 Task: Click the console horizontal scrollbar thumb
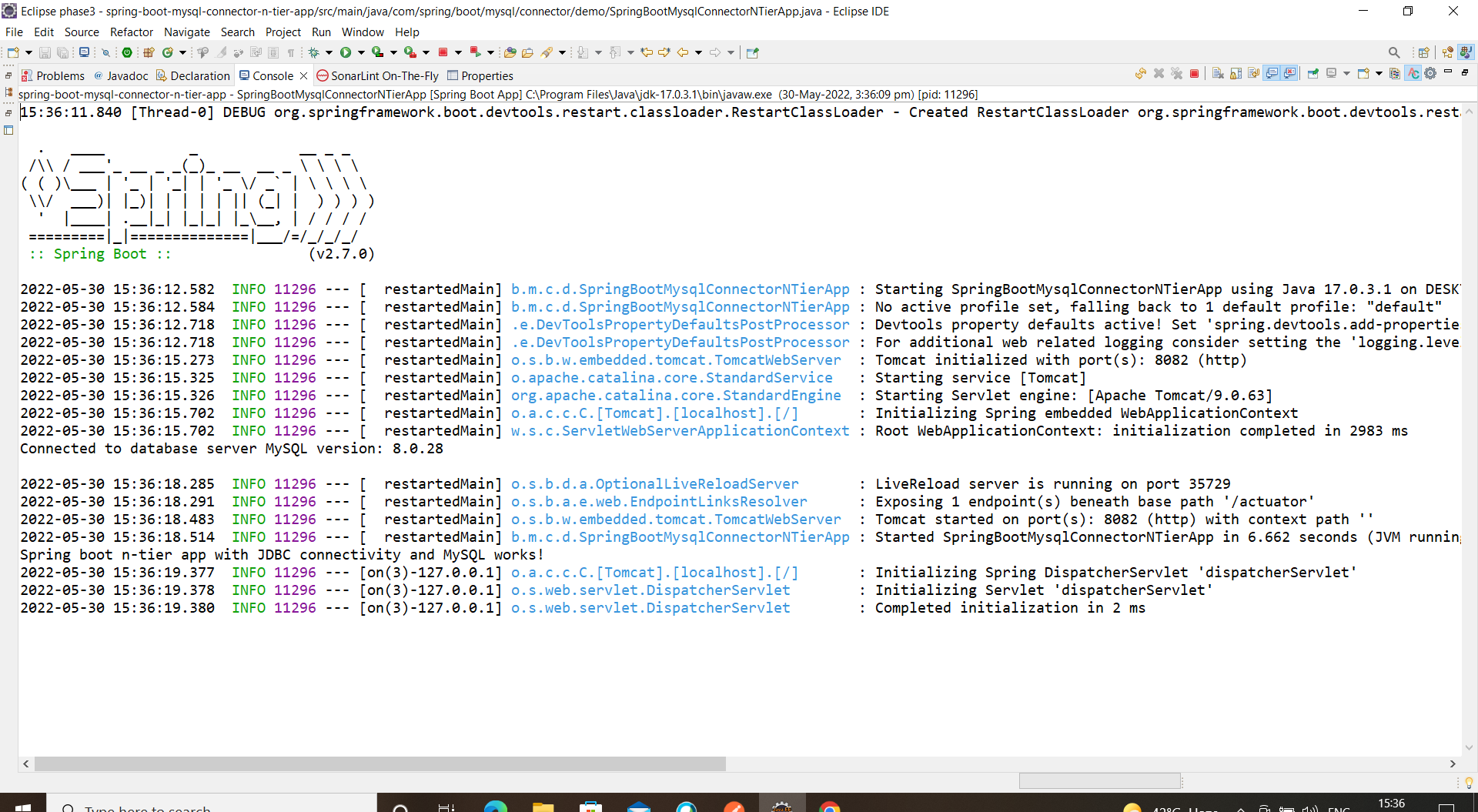(380, 764)
